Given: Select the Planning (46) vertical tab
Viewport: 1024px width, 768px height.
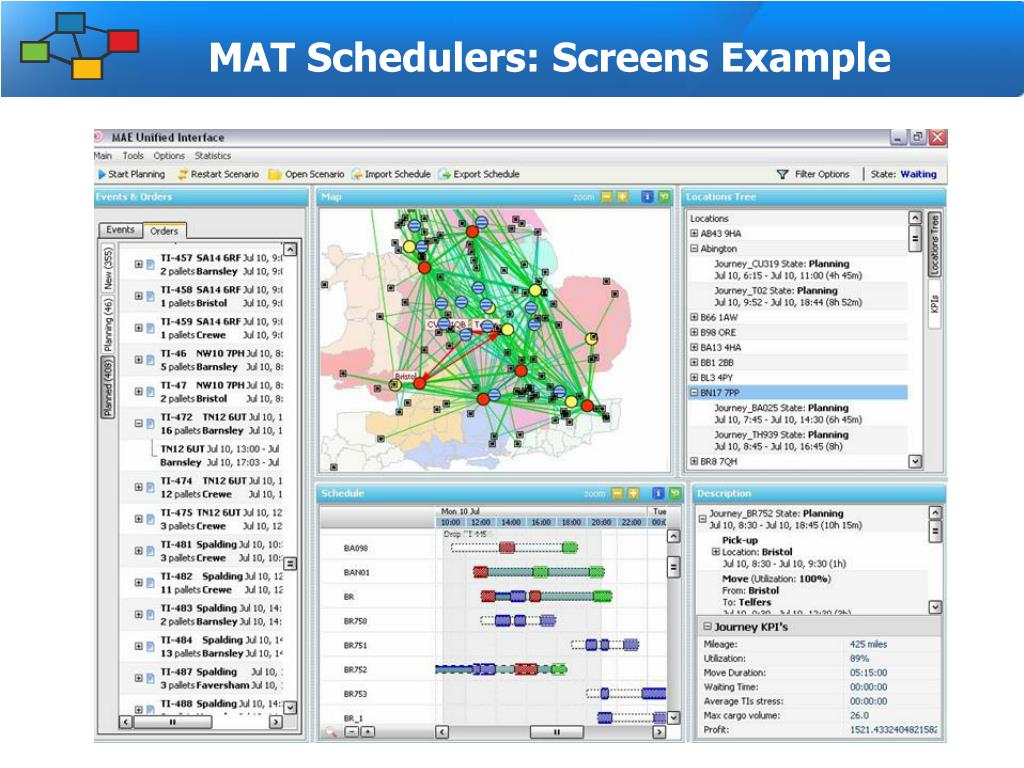Looking at the screenshot, I should click(x=108, y=325).
